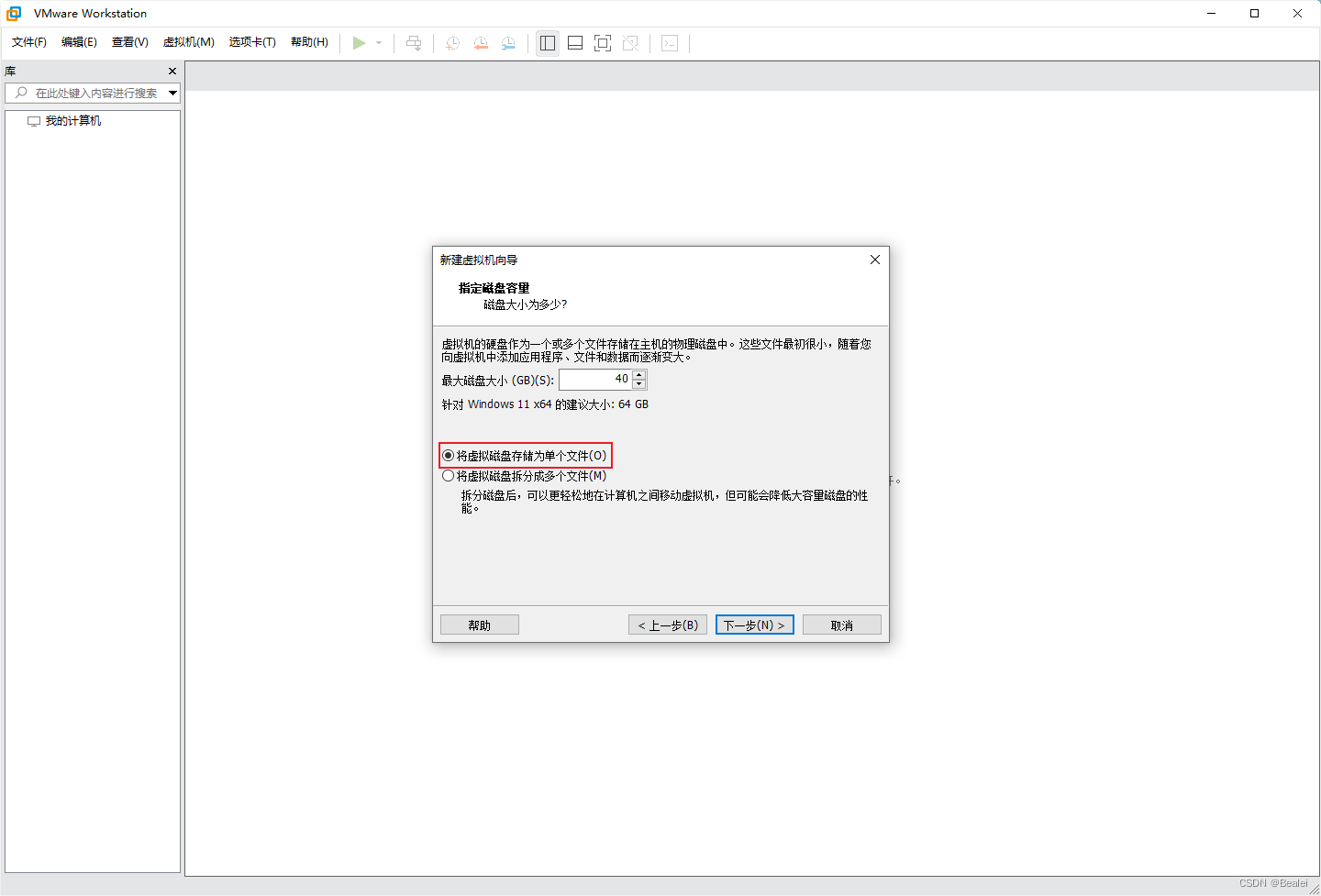Viewport: 1321px width, 896px height.
Task: Click the console view toolbar icon
Action: (x=670, y=43)
